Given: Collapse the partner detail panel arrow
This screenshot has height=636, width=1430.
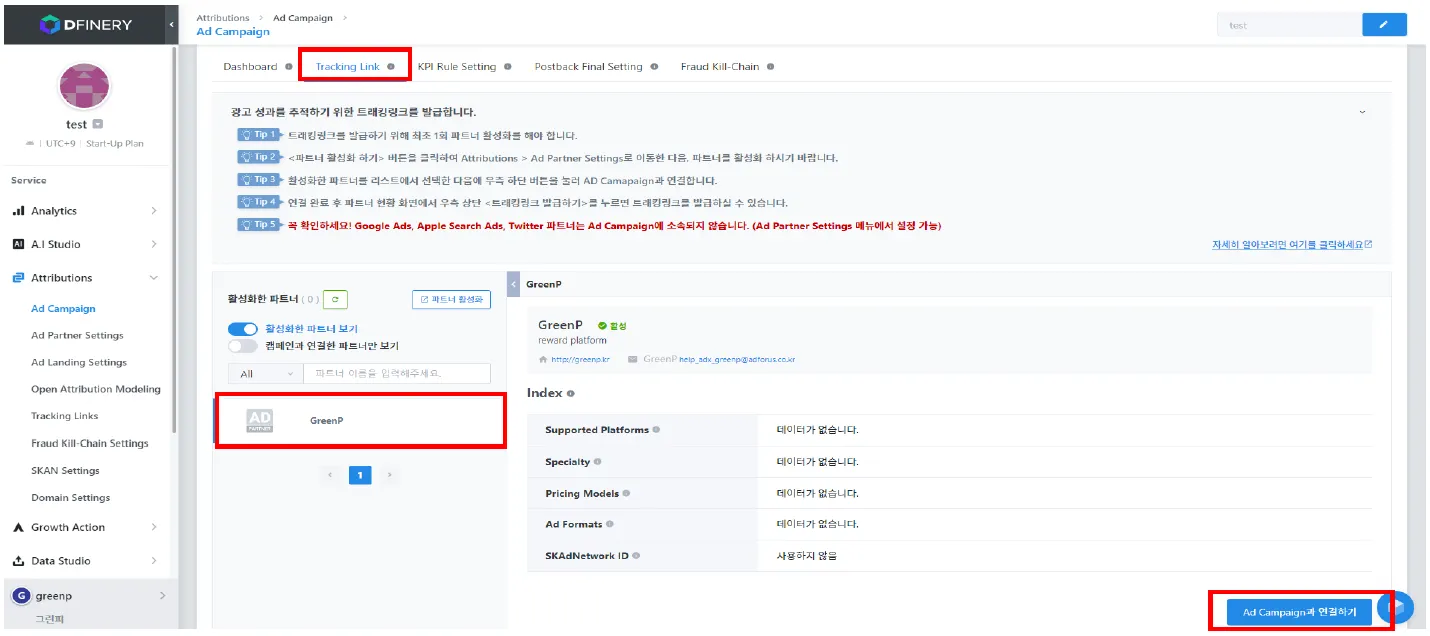Looking at the screenshot, I should [x=514, y=284].
